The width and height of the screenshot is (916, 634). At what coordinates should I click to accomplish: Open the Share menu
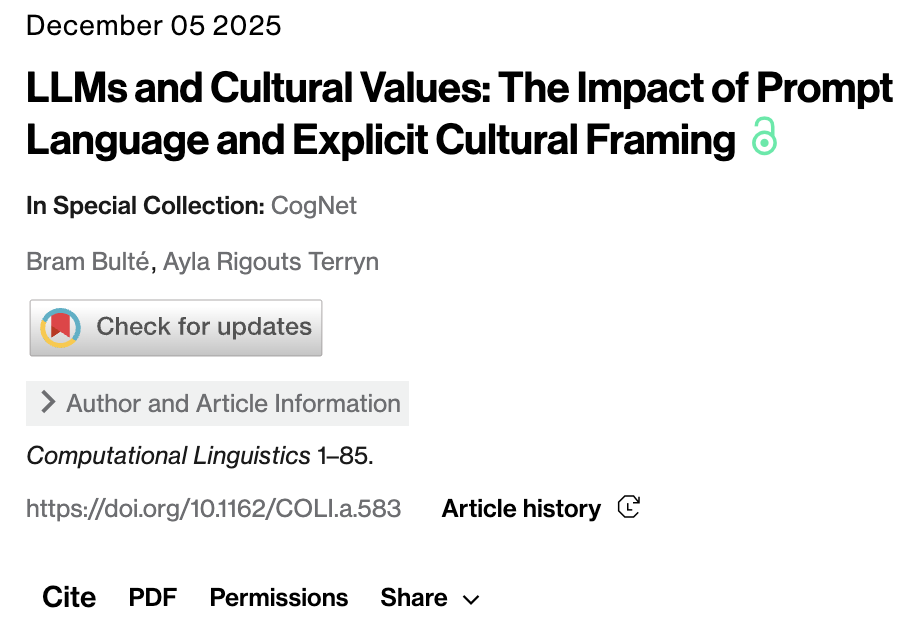click(414, 598)
